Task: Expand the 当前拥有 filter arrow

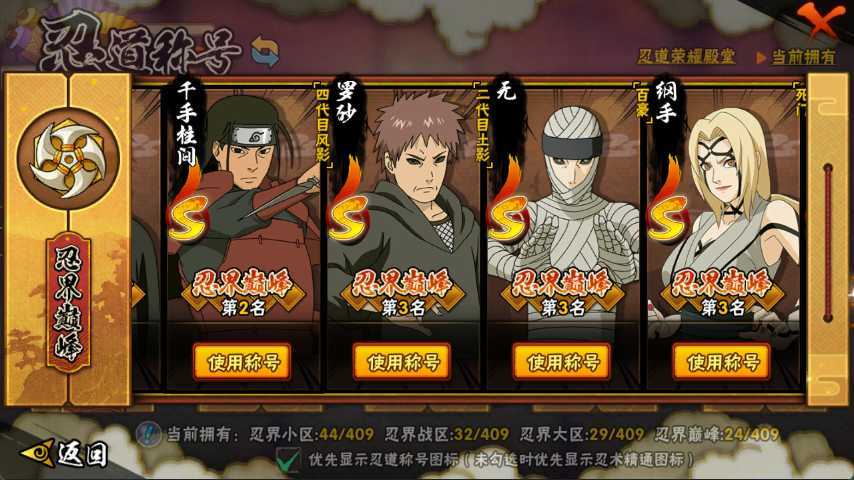Action: pyautogui.click(x=761, y=57)
